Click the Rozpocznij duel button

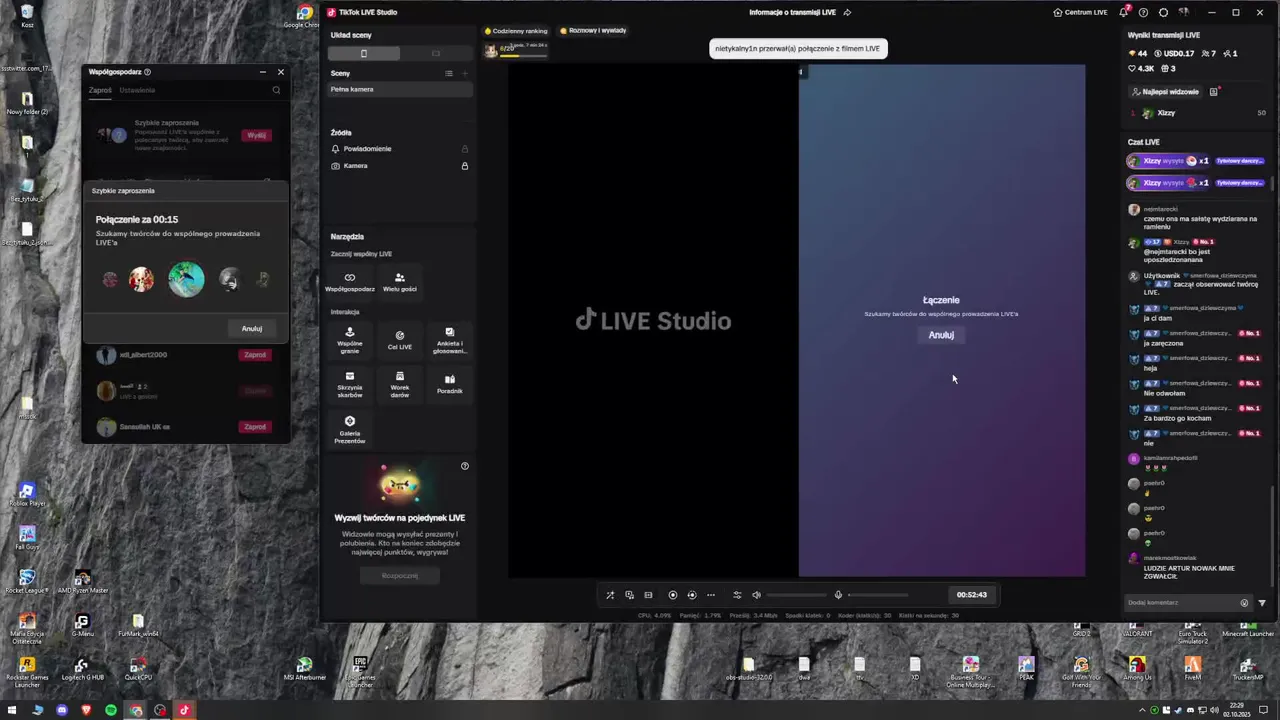tap(400, 576)
